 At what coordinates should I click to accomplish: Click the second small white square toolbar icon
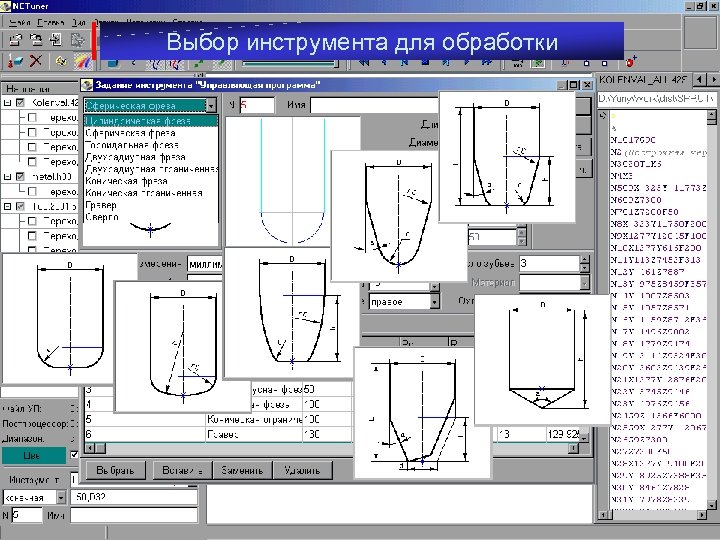[604, 63]
